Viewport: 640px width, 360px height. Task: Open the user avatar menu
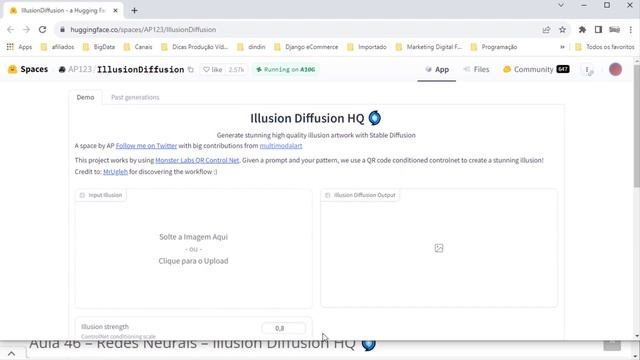point(615,69)
